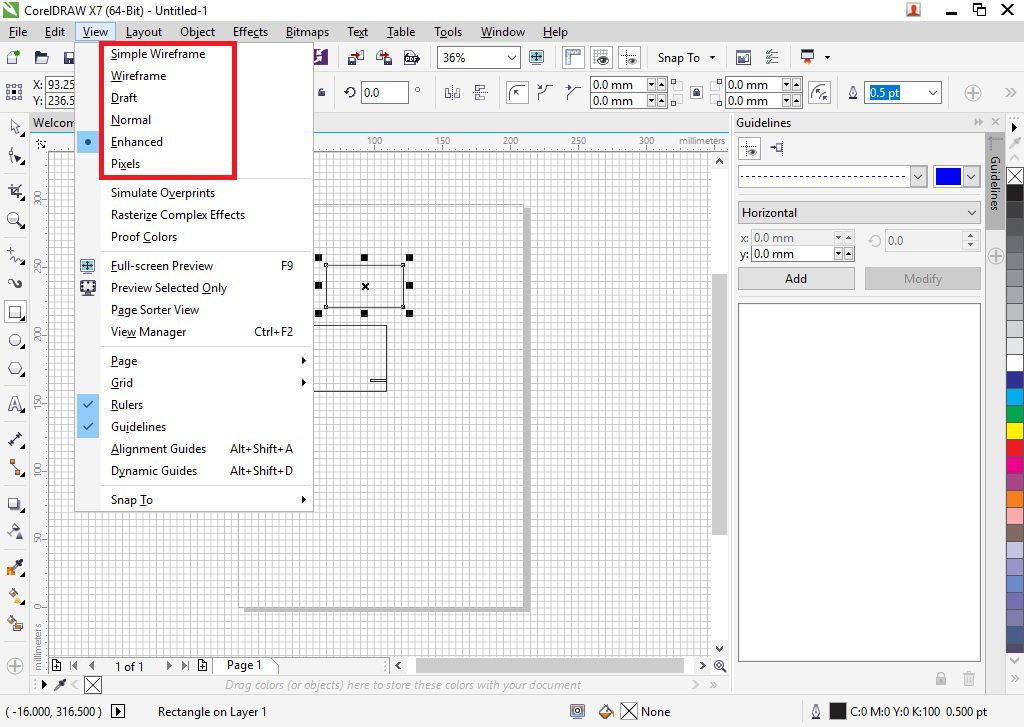The image size is (1024, 727).
Task: Open the Bitmaps menu
Action: point(307,32)
